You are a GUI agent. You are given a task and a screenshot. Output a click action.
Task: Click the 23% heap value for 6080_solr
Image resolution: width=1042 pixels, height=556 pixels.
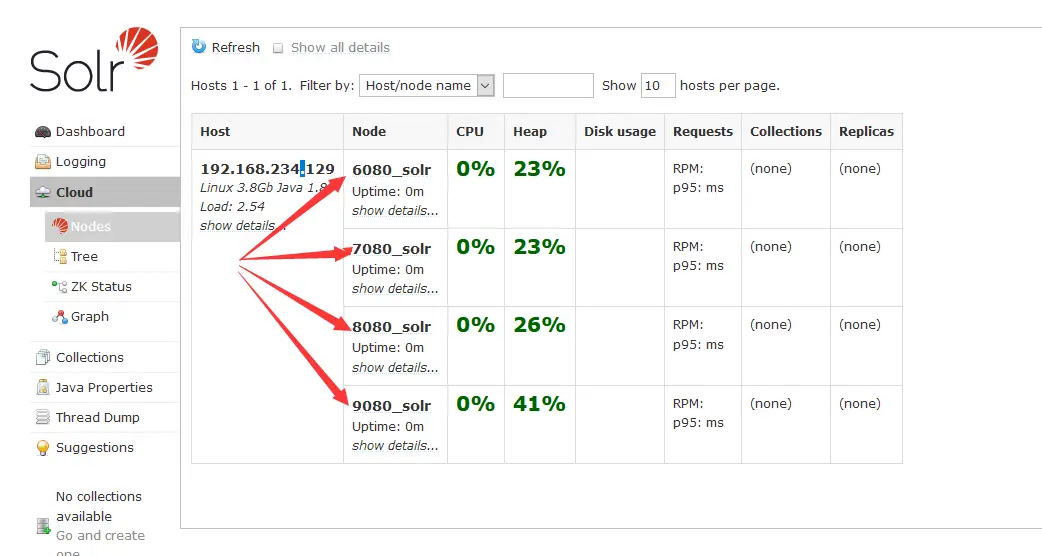(539, 169)
